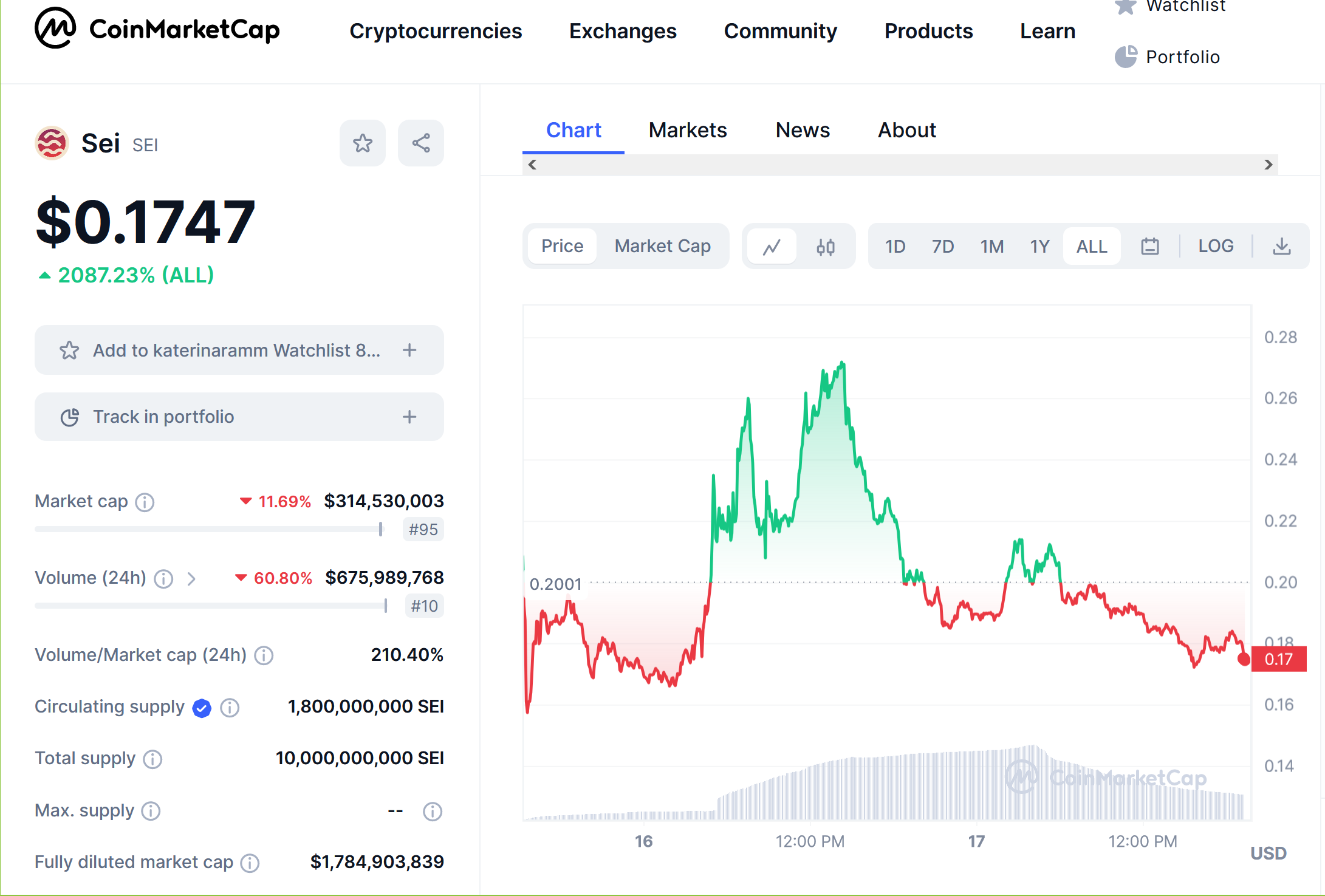1325x896 pixels.
Task: Switch to candlestick chart icon
Action: click(826, 246)
